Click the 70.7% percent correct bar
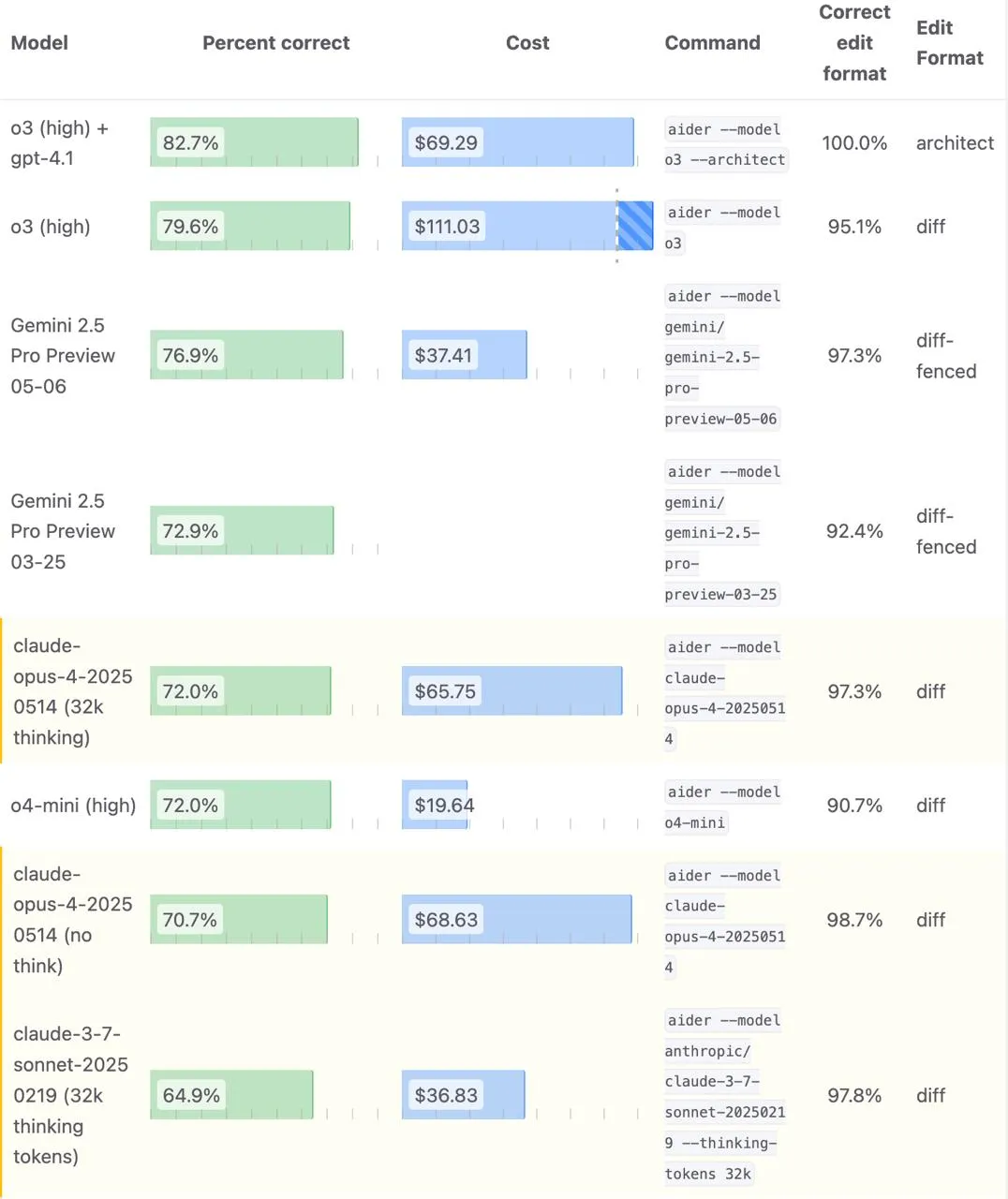The width and height of the screenshot is (1008, 1199). pos(239,919)
